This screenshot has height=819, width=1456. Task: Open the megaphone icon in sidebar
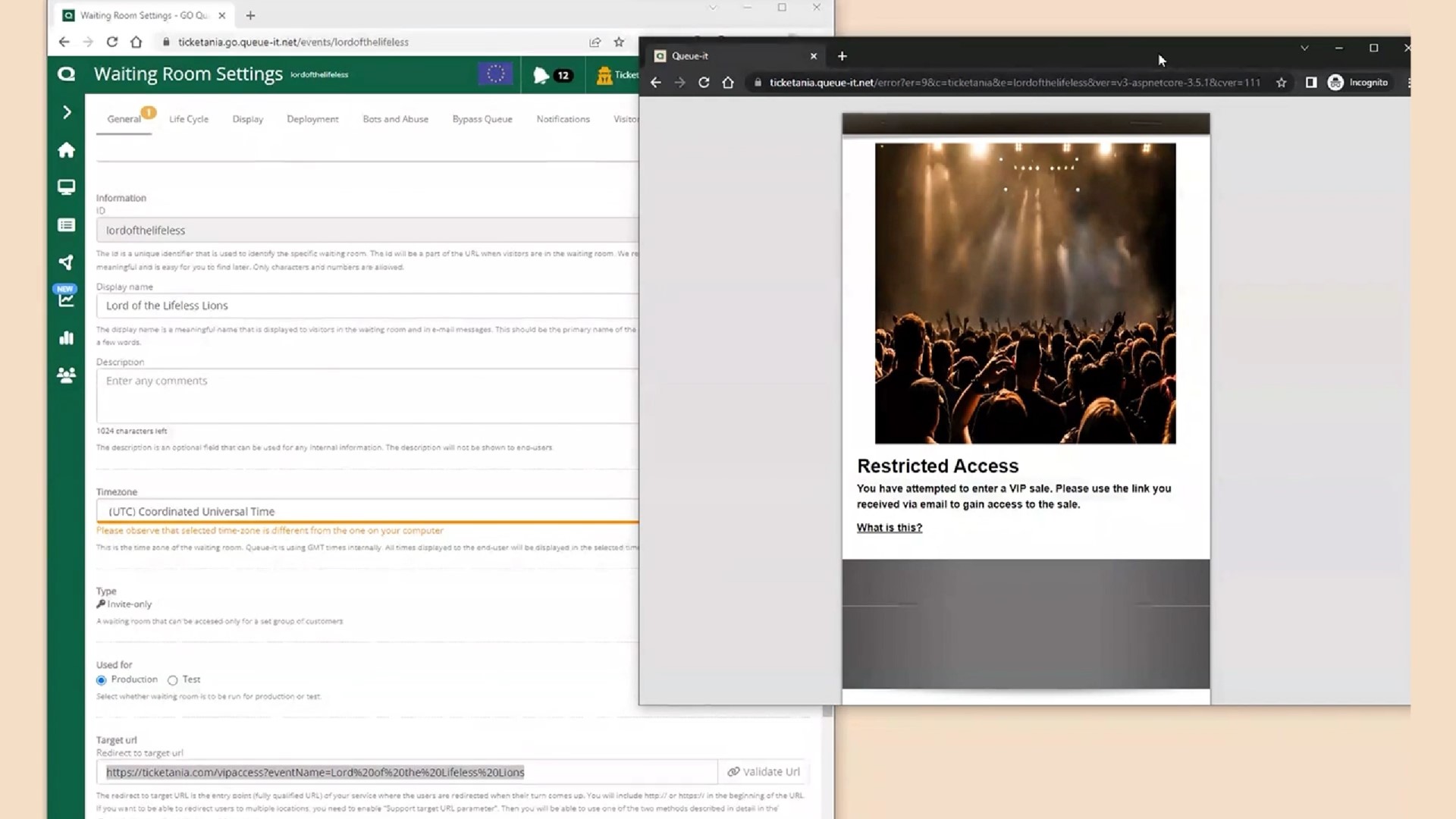pyautogui.click(x=67, y=262)
